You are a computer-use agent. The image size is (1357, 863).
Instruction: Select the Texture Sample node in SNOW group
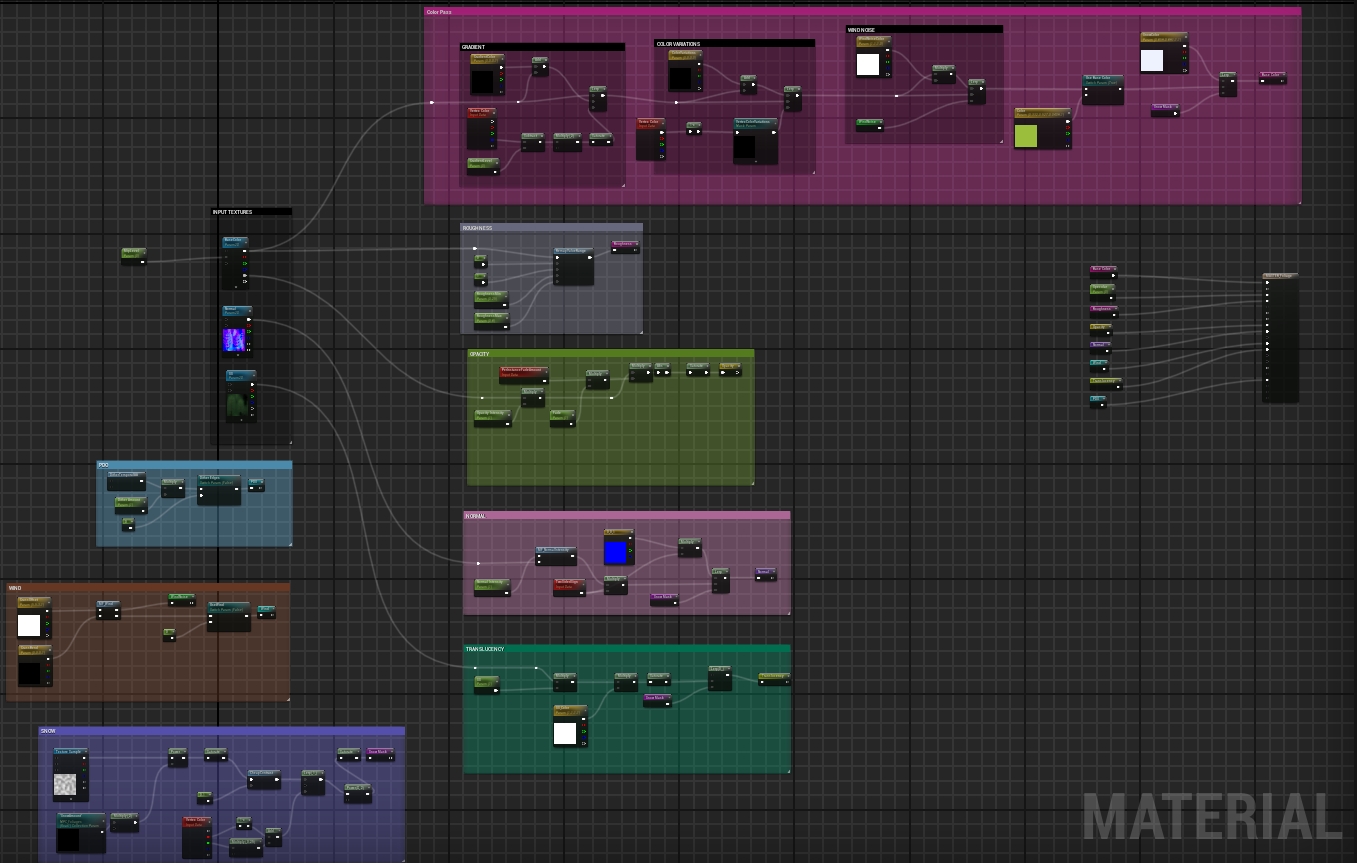coord(71,775)
